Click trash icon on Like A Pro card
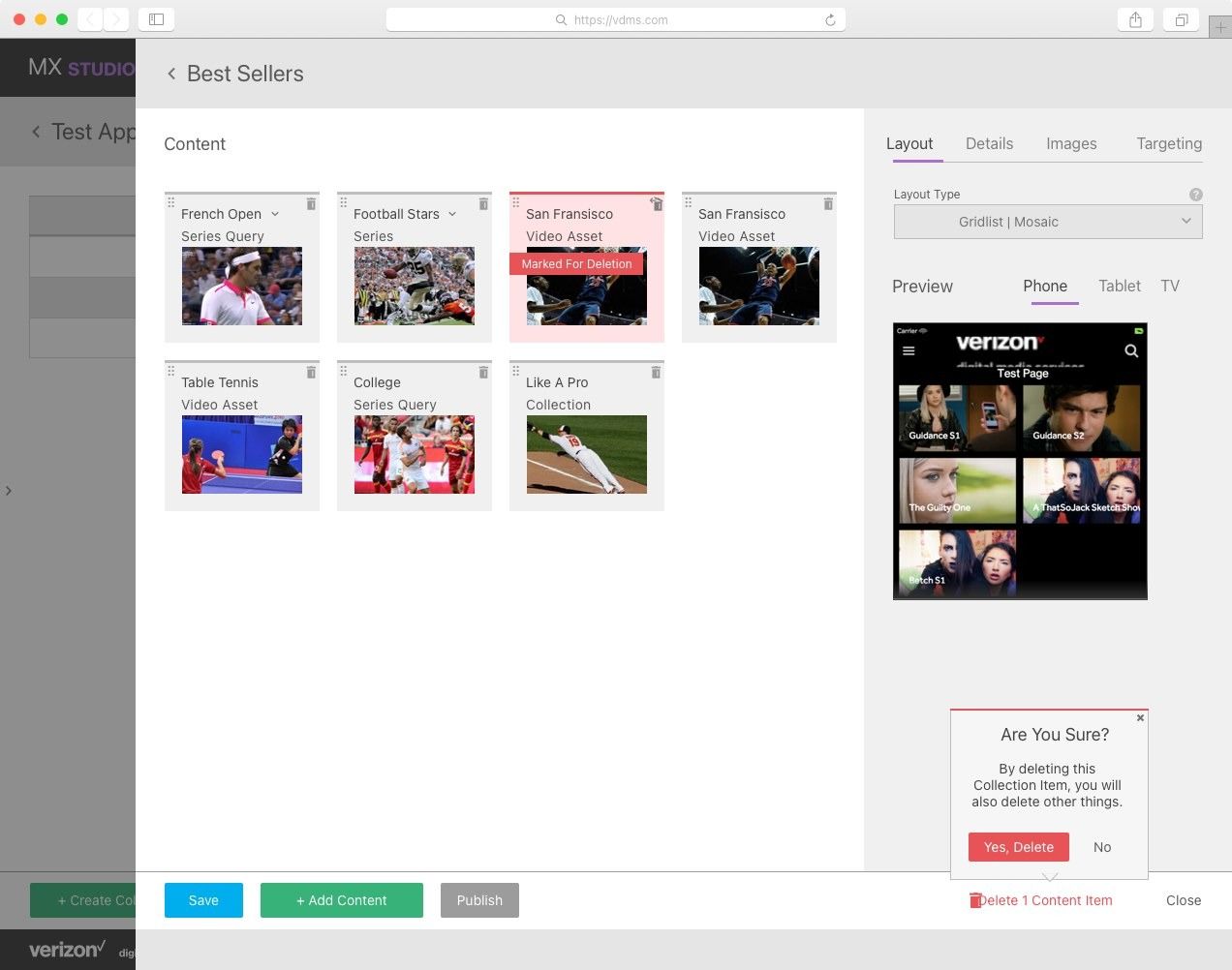The image size is (1232, 970). point(656,373)
